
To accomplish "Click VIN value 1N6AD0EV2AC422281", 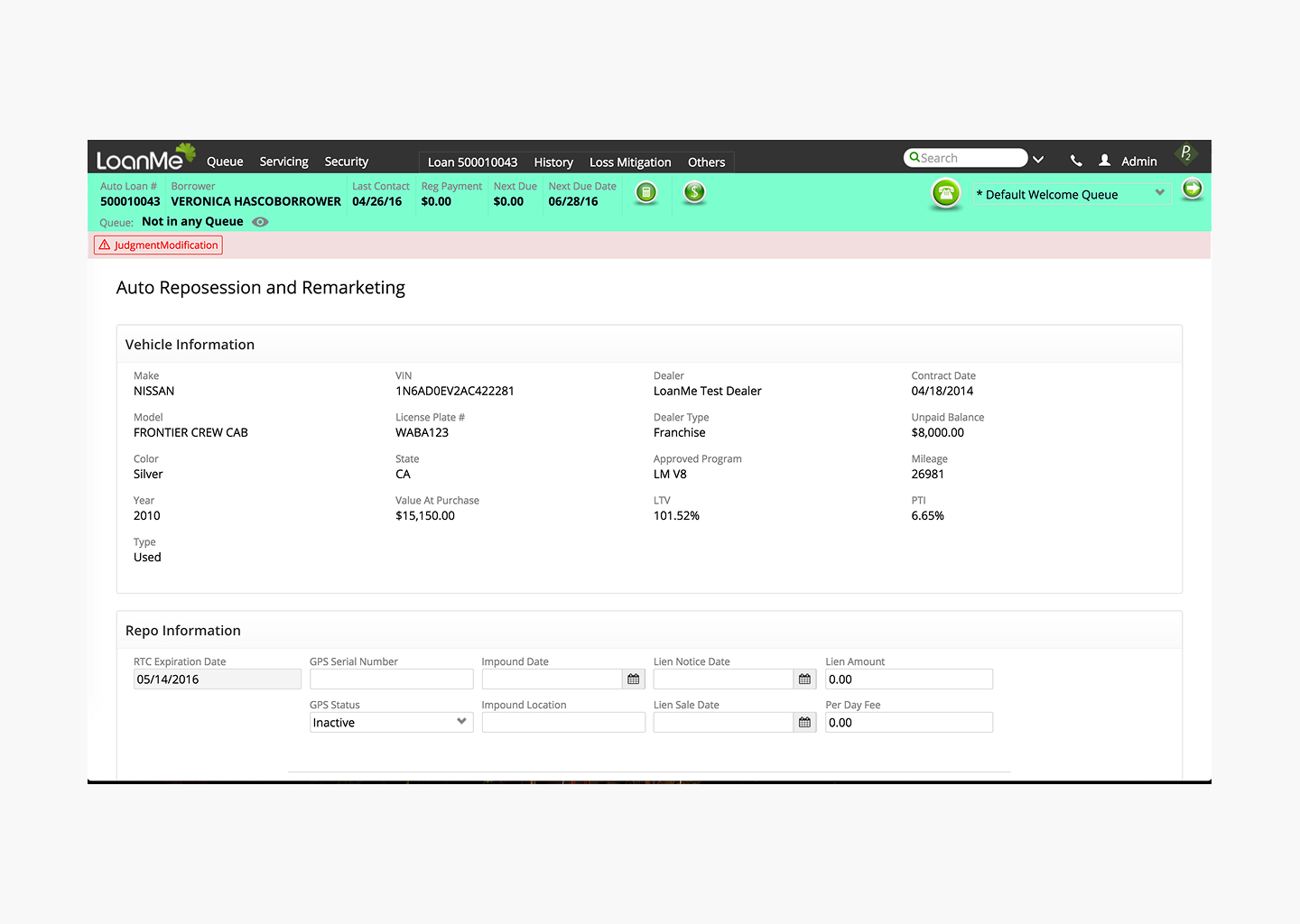I will [x=455, y=391].
